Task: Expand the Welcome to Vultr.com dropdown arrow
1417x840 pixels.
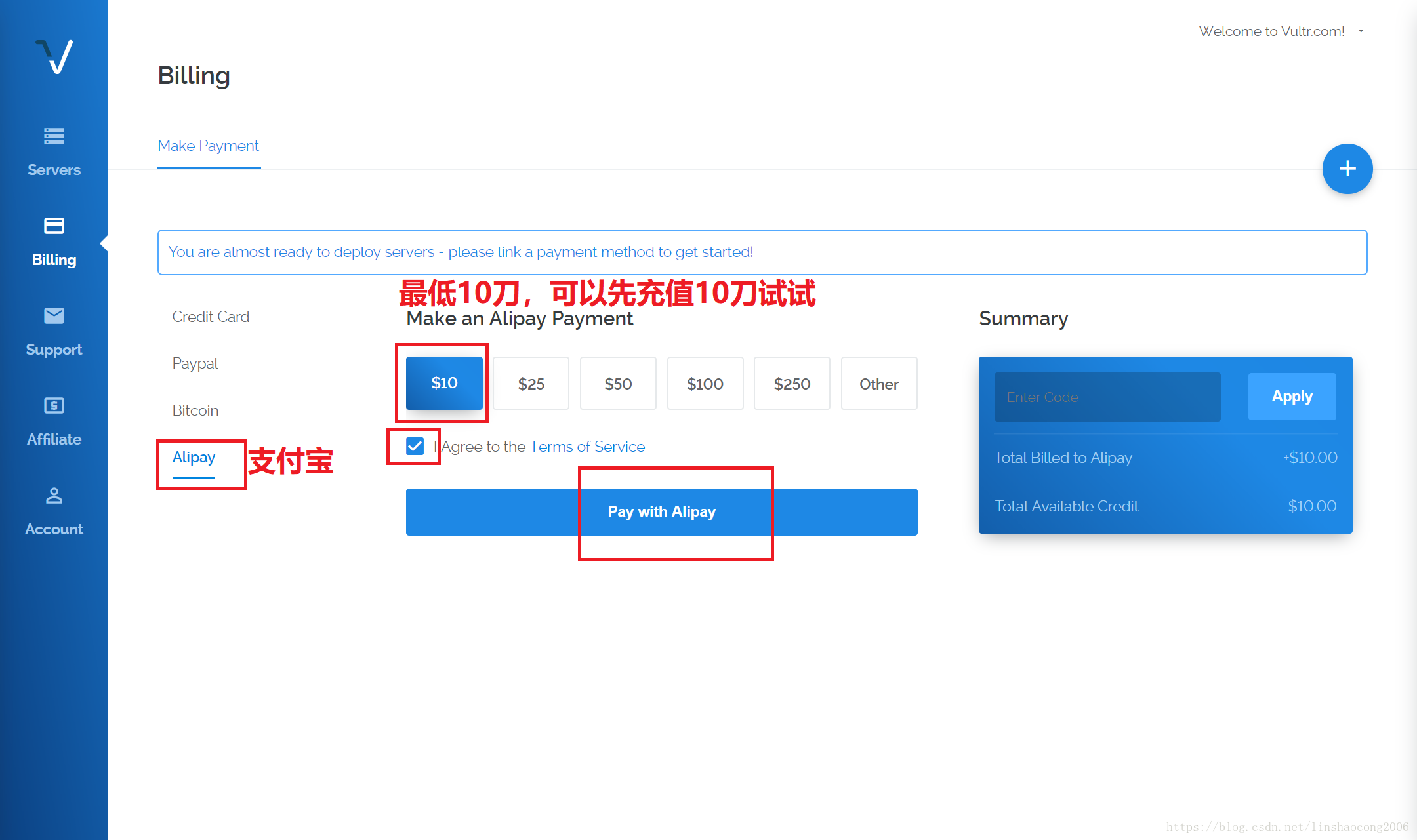Action: 1361,31
